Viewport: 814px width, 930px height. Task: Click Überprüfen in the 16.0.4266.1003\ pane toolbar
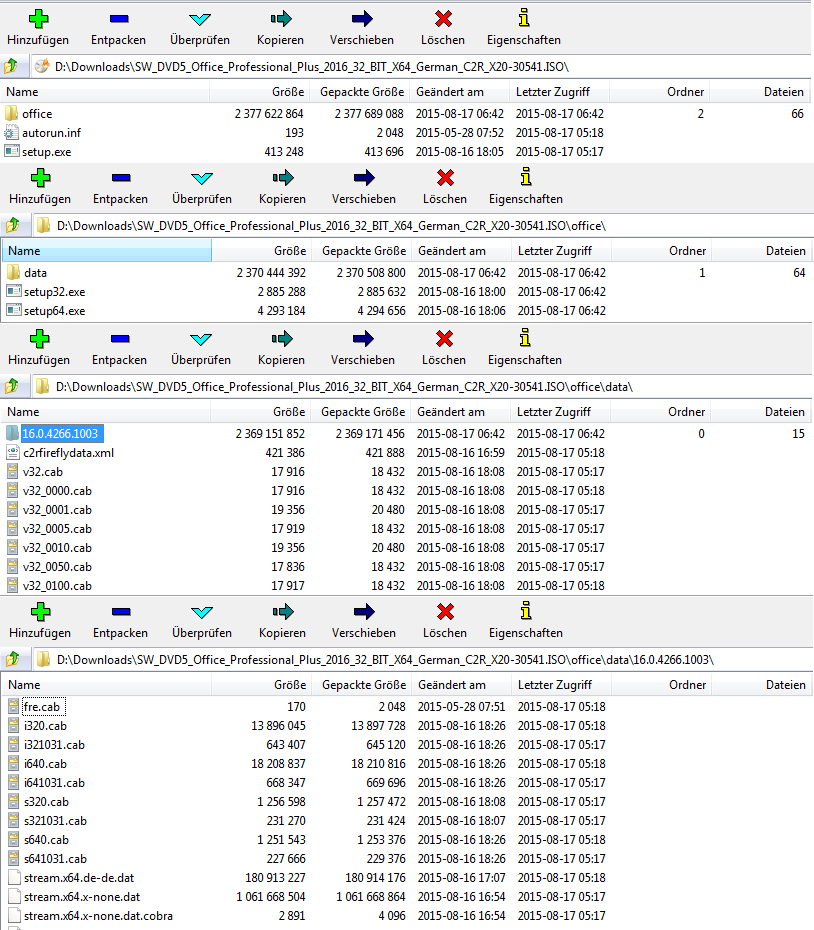click(x=202, y=620)
